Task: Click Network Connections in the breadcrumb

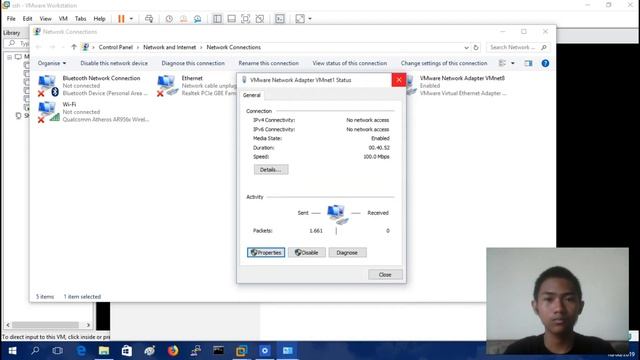Action: click(x=233, y=47)
